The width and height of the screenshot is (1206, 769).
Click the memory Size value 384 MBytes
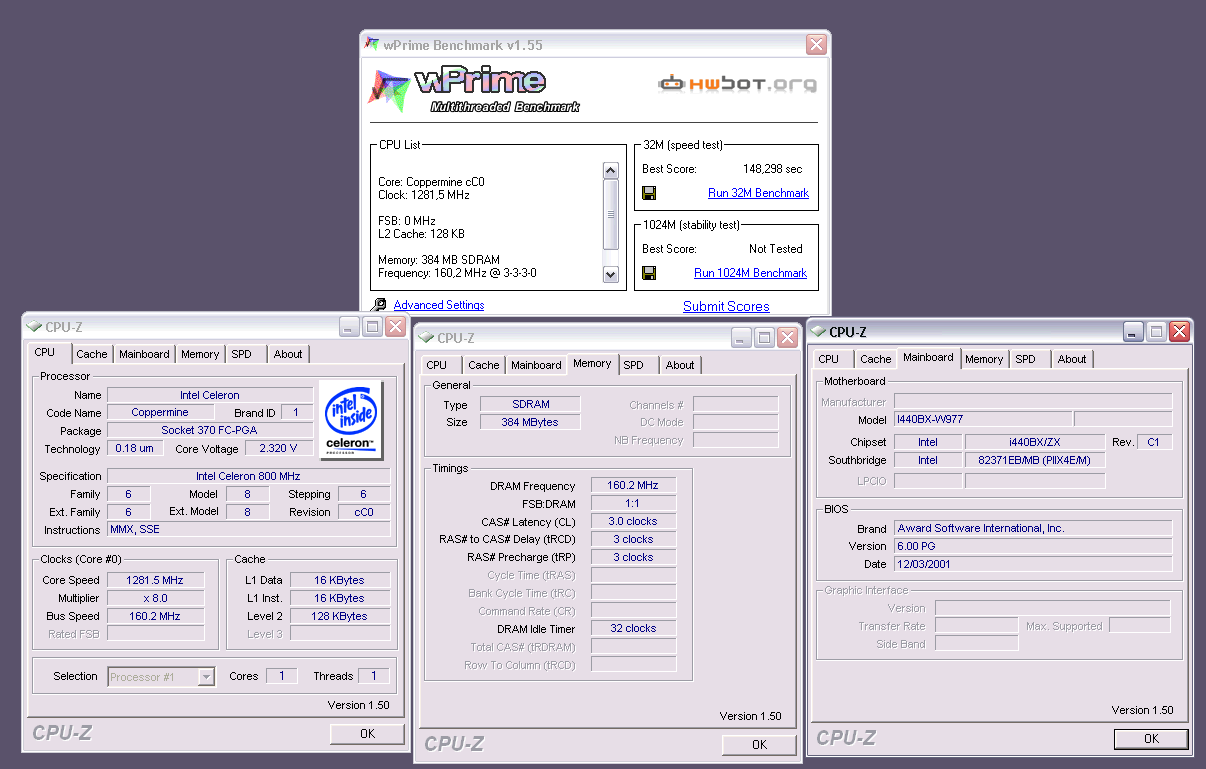click(x=530, y=422)
